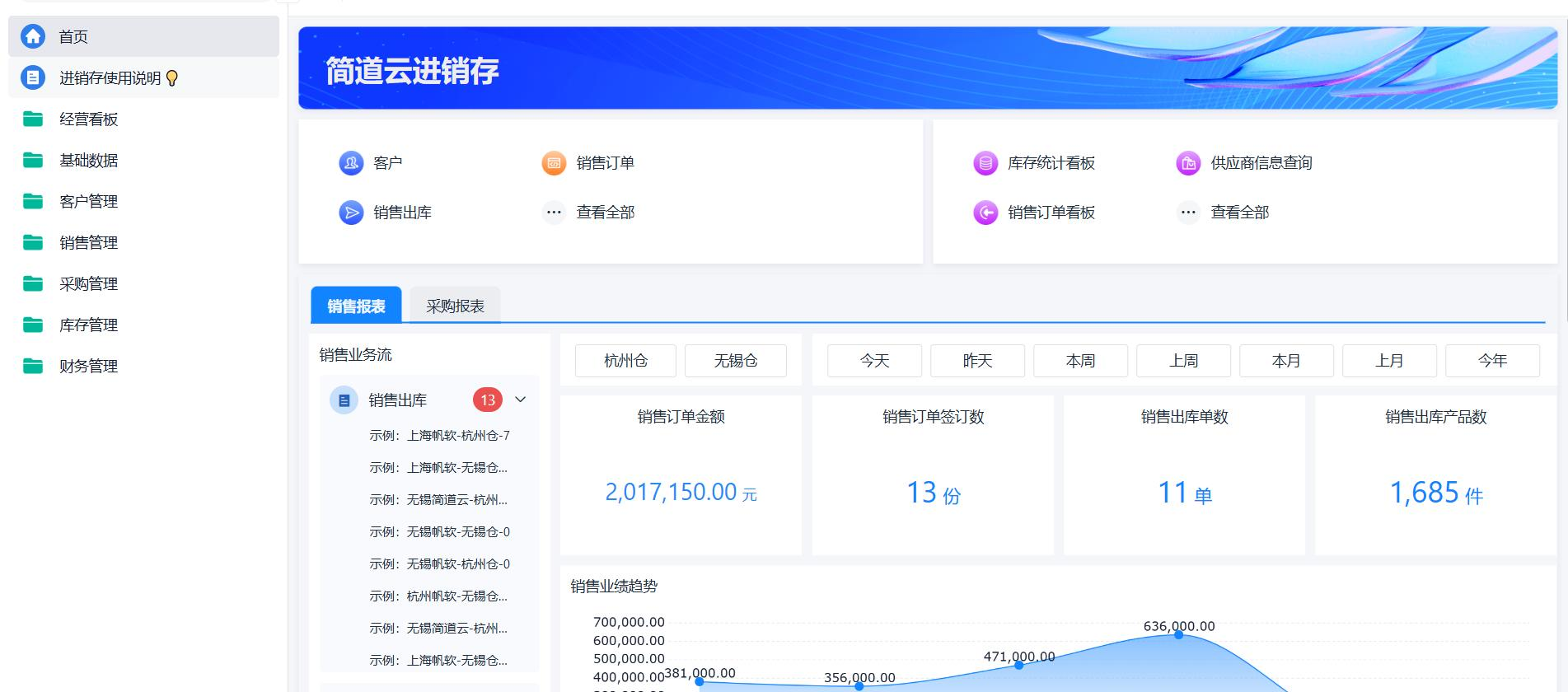Collapse the 销售出库 list with chevron
This screenshot has height=692, width=1568.
pos(521,400)
